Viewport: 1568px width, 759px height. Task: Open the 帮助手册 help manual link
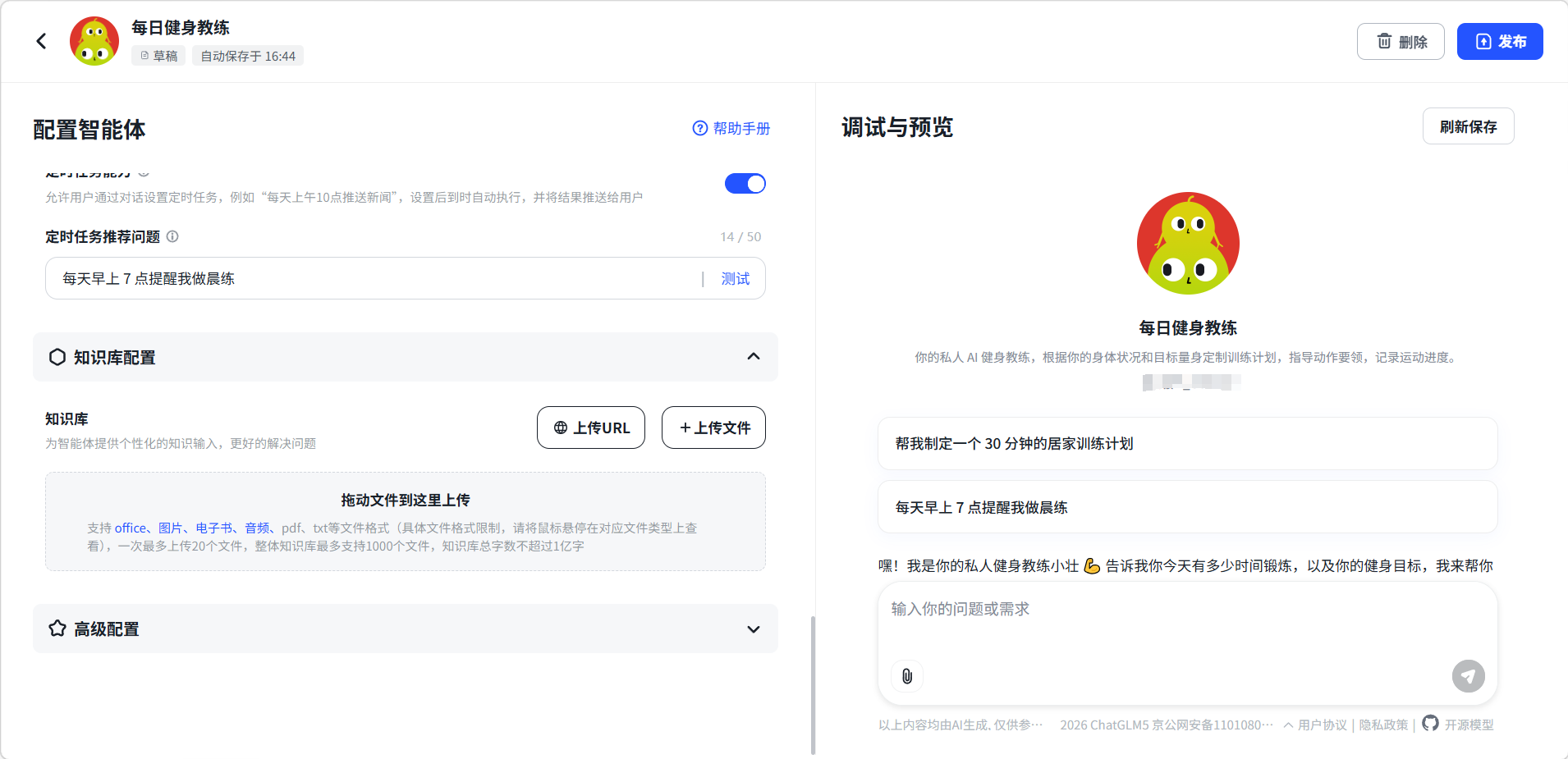(x=731, y=128)
